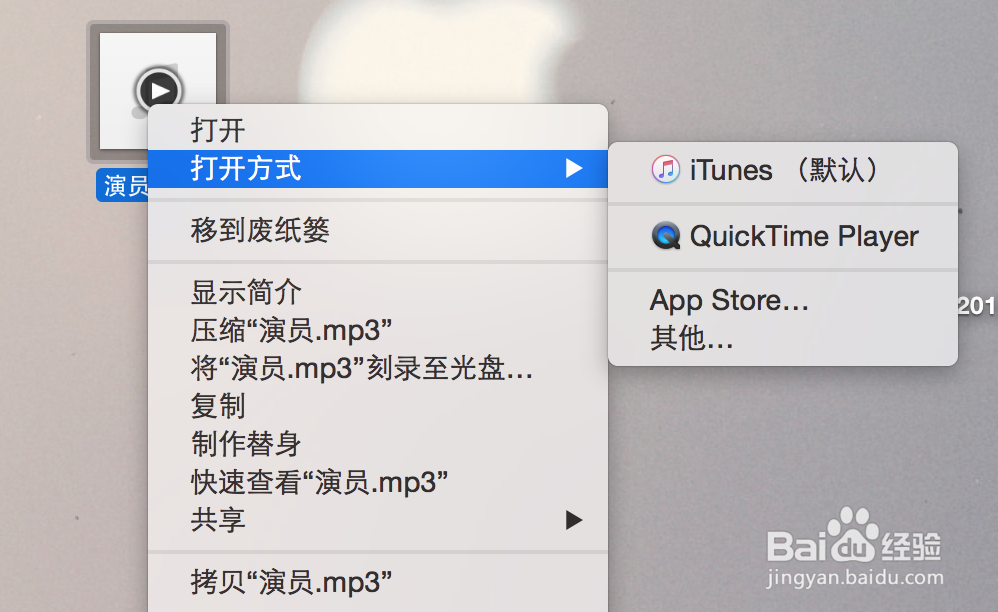Choose 移到废纸篓 to trash the file
The height and width of the screenshot is (612, 998).
[377, 230]
